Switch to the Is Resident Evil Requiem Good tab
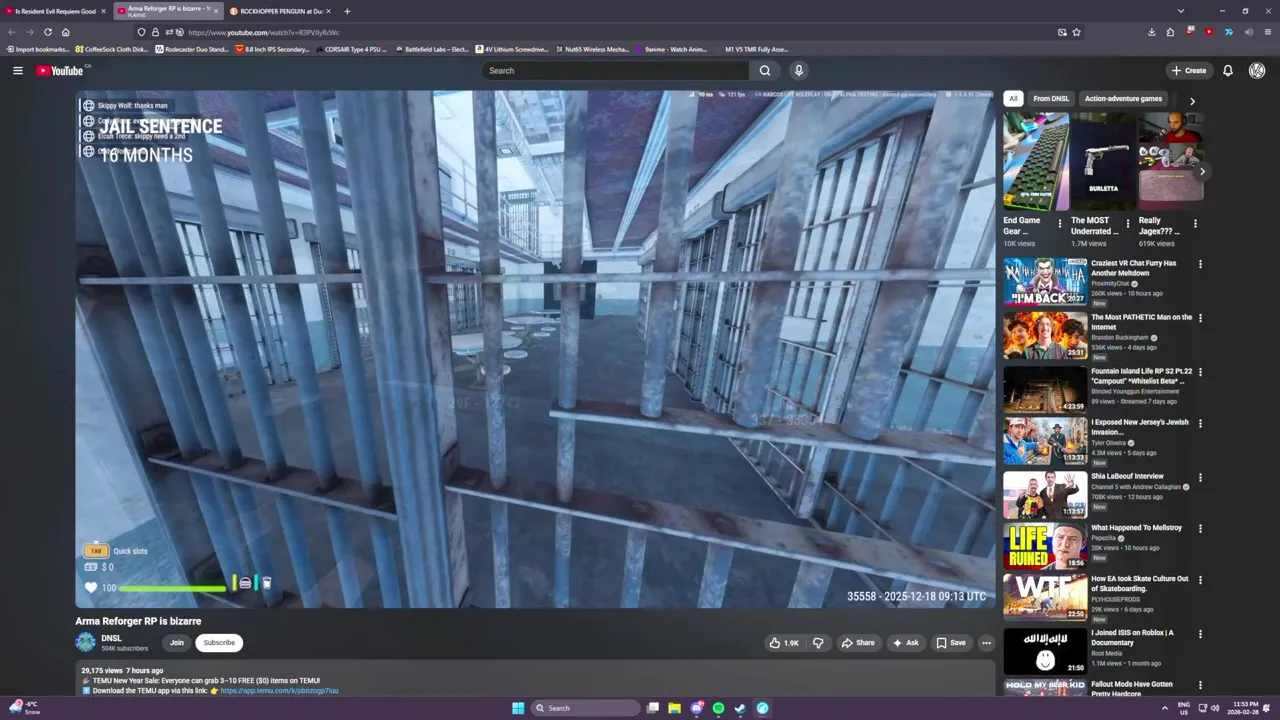The width and height of the screenshot is (1280, 720). 54,11
